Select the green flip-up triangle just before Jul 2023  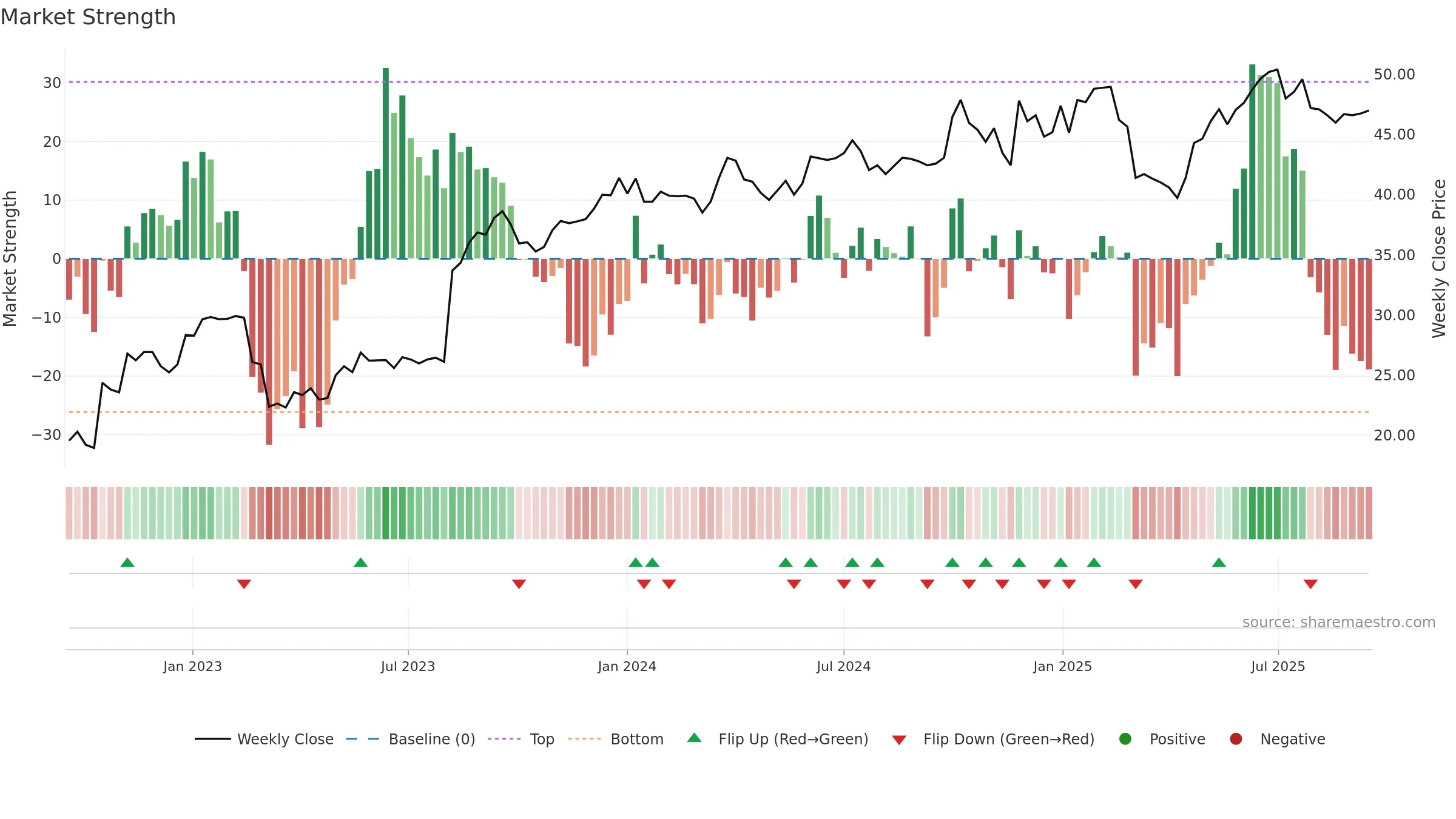click(360, 562)
